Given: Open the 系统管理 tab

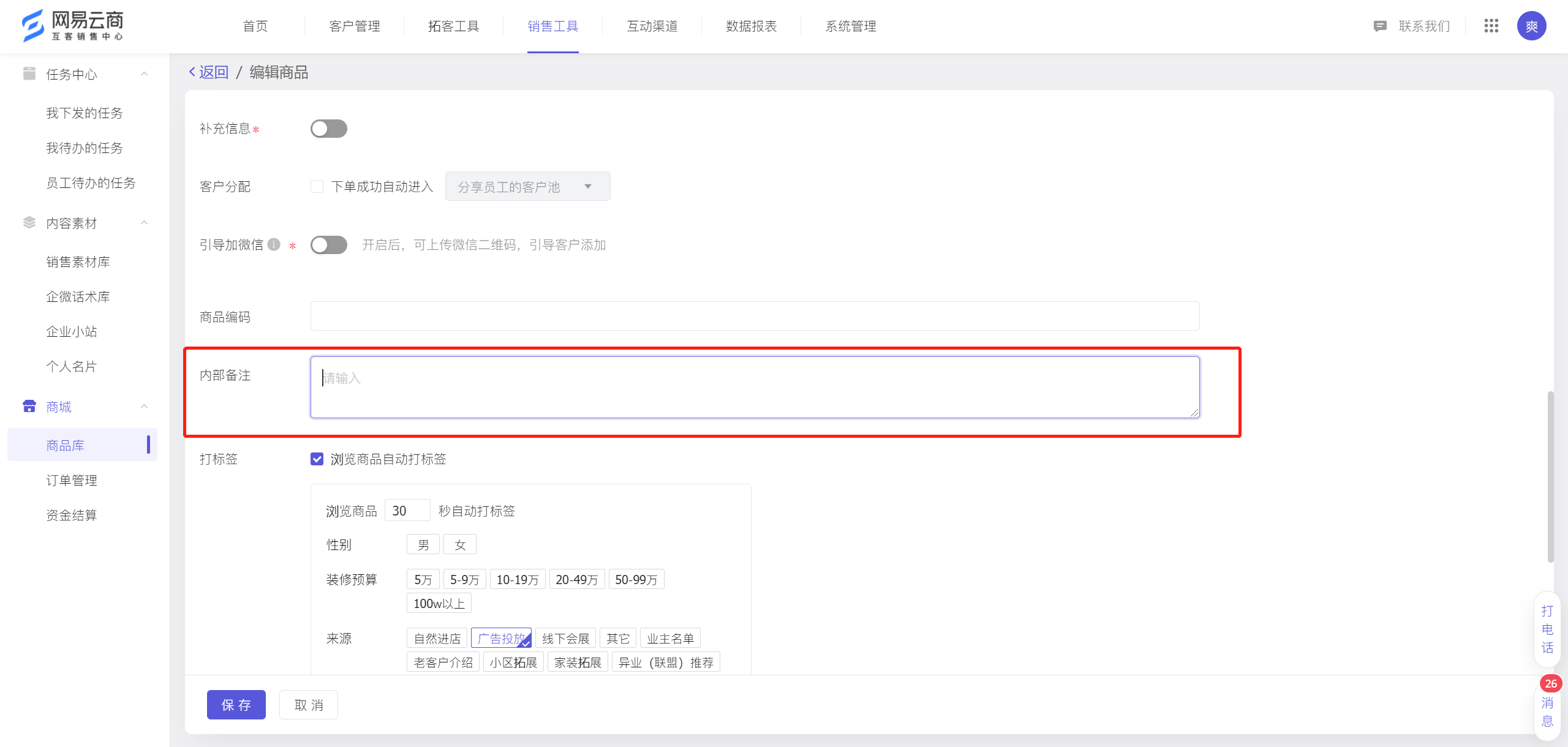Looking at the screenshot, I should pos(851,26).
